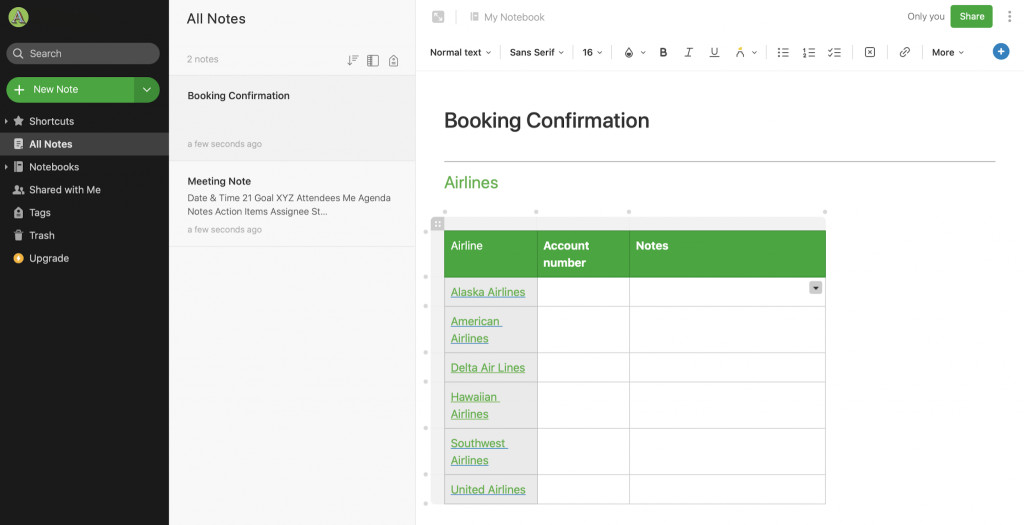Open the note's more actions menu
1024x525 pixels.
[x=1009, y=17]
